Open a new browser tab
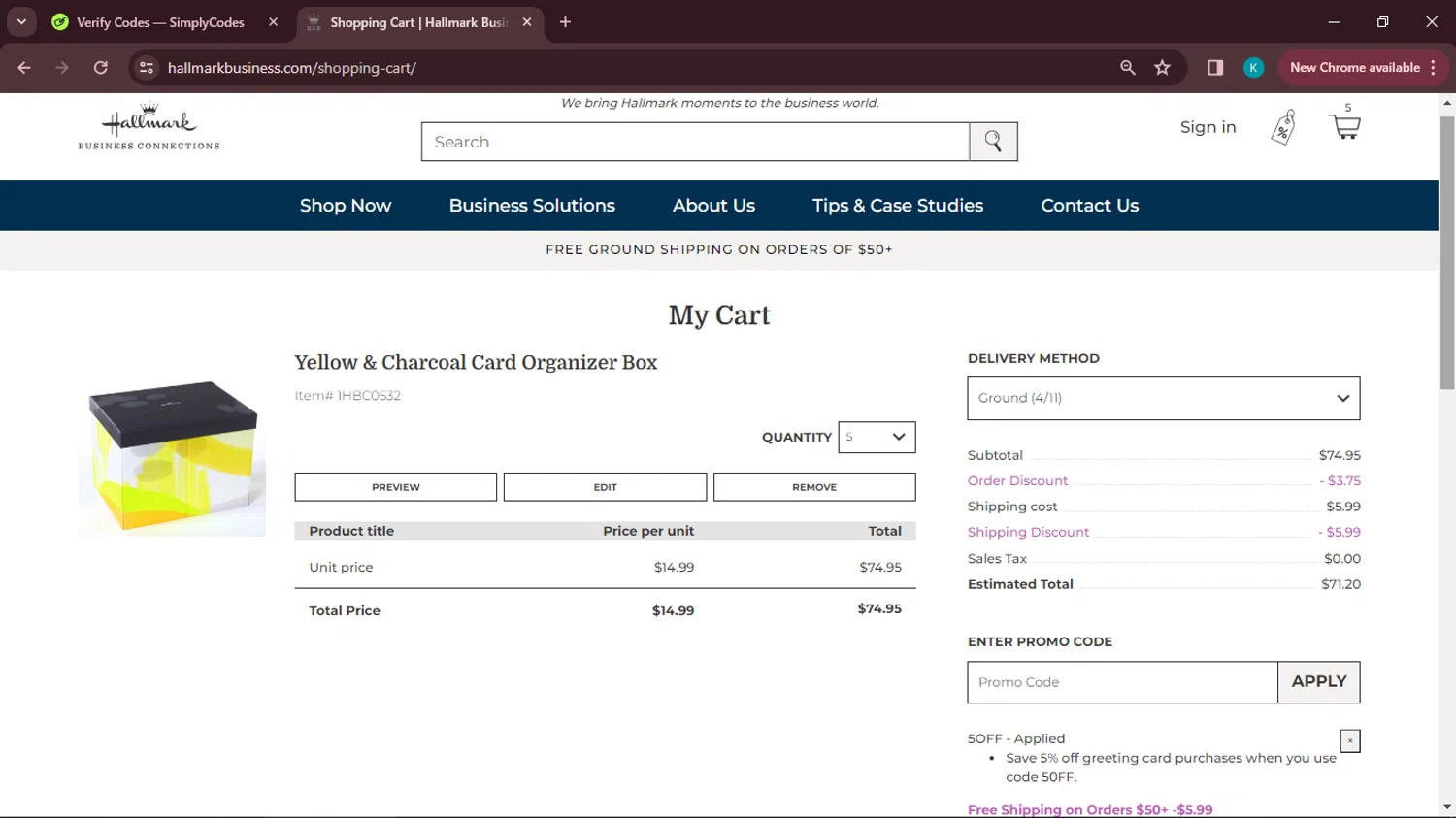 point(565,22)
